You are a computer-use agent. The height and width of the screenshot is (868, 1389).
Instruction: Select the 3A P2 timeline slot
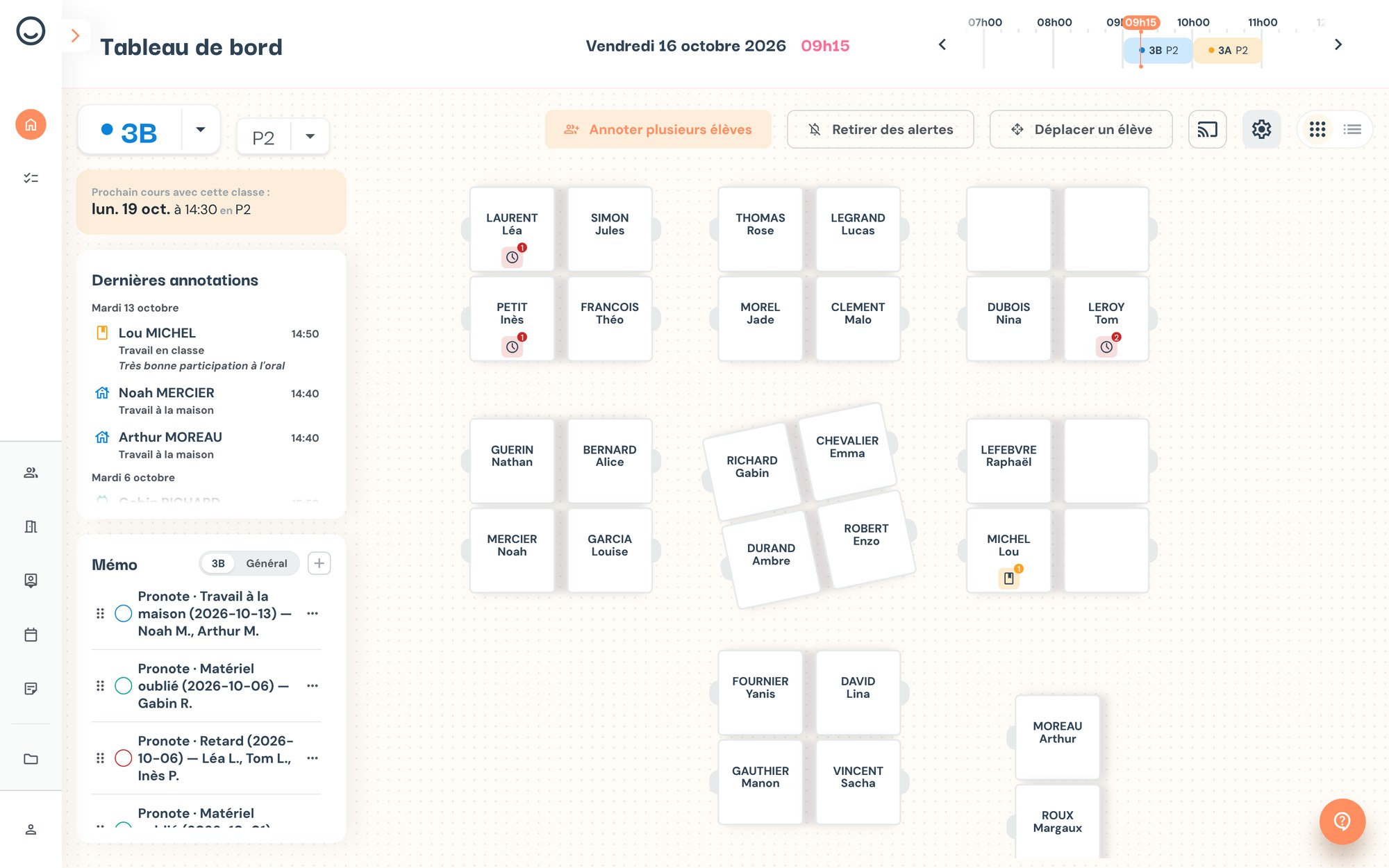(x=1227, y=51)
